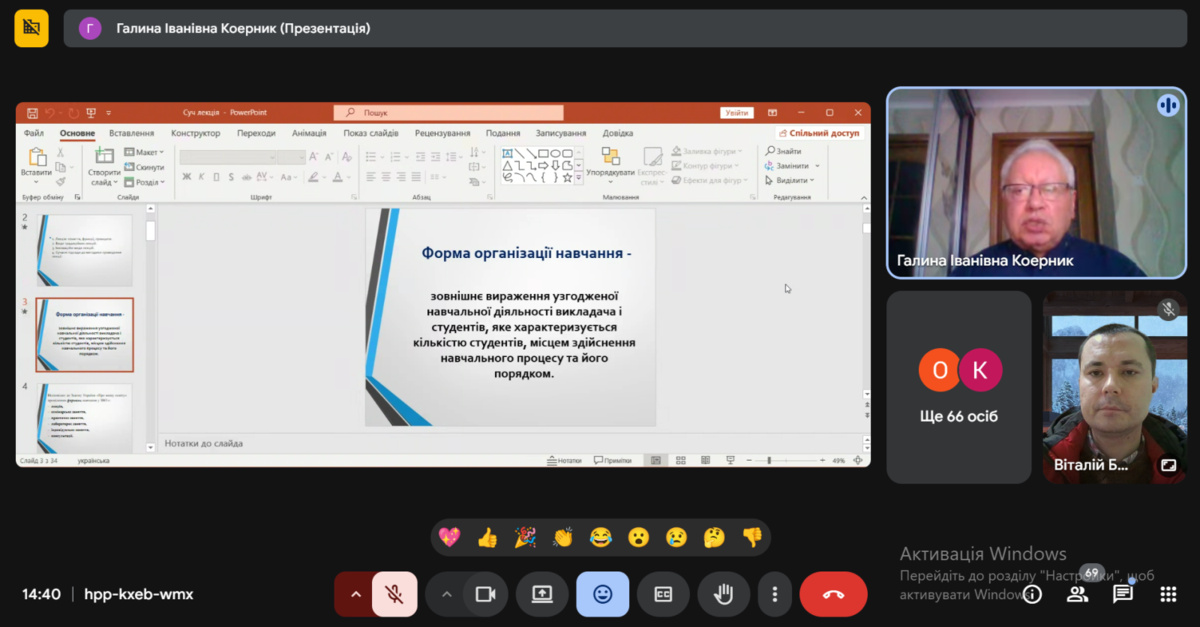Expand audio settings arrow beside microphone
The image size is (1200, 627).
point(355,594)
